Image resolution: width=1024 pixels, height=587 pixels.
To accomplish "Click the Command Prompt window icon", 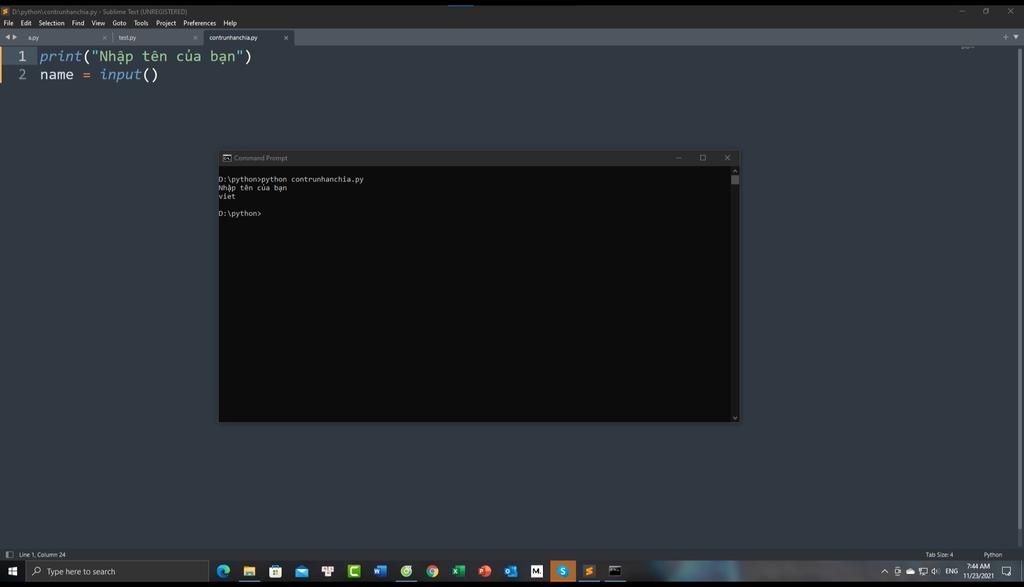I will point(227,158).
